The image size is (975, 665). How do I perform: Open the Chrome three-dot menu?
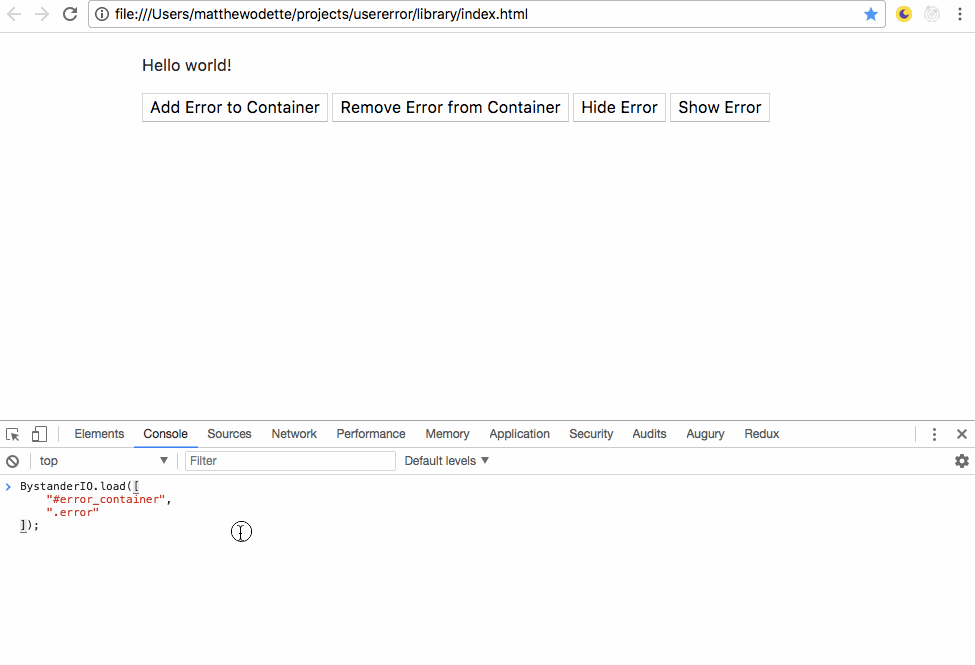point(959,14)
